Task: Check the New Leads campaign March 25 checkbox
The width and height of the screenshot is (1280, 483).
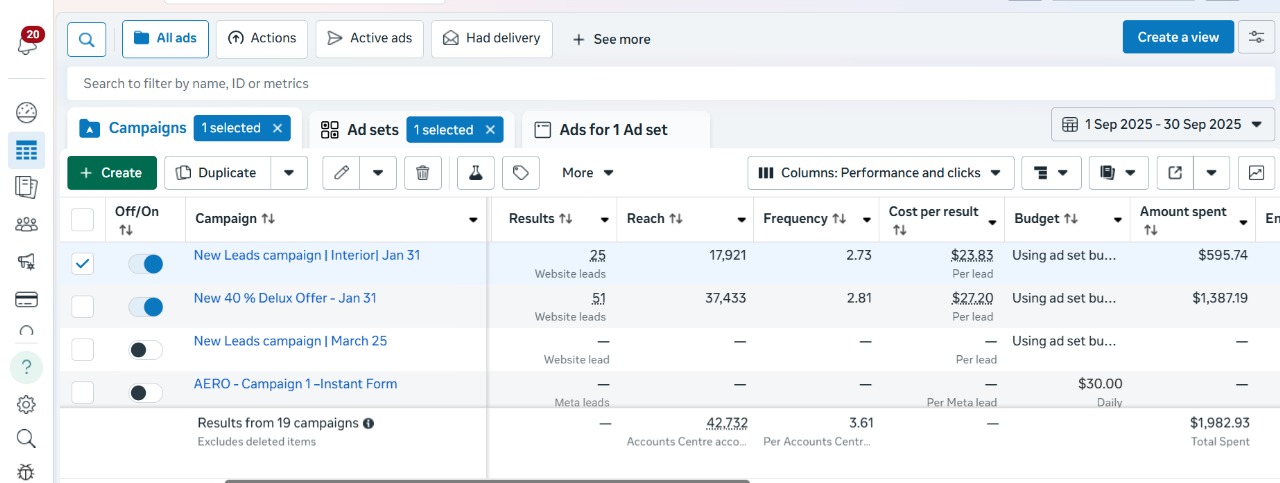Action: point(83,350)
